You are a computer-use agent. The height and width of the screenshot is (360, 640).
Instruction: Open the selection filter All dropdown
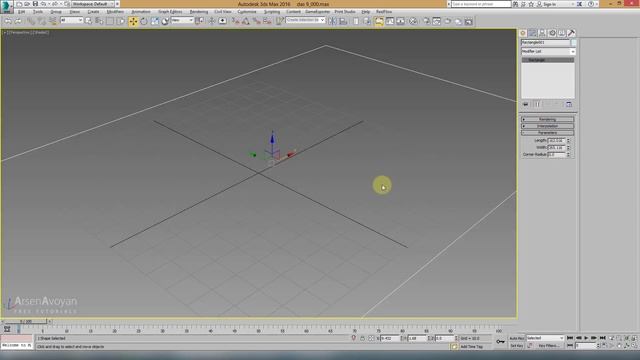click(x=71, y=20)
